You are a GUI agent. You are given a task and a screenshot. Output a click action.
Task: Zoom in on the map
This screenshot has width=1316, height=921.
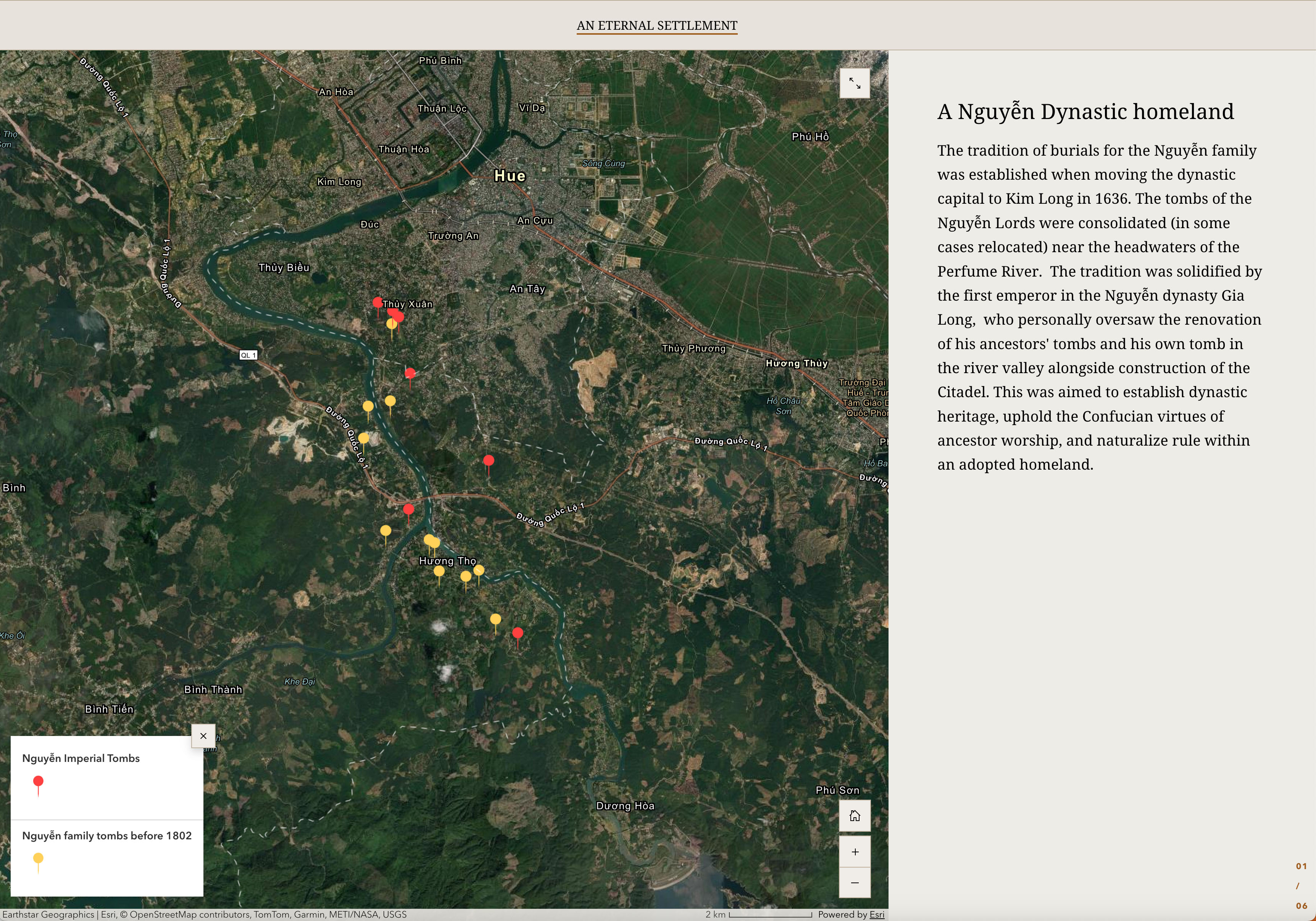855,851
